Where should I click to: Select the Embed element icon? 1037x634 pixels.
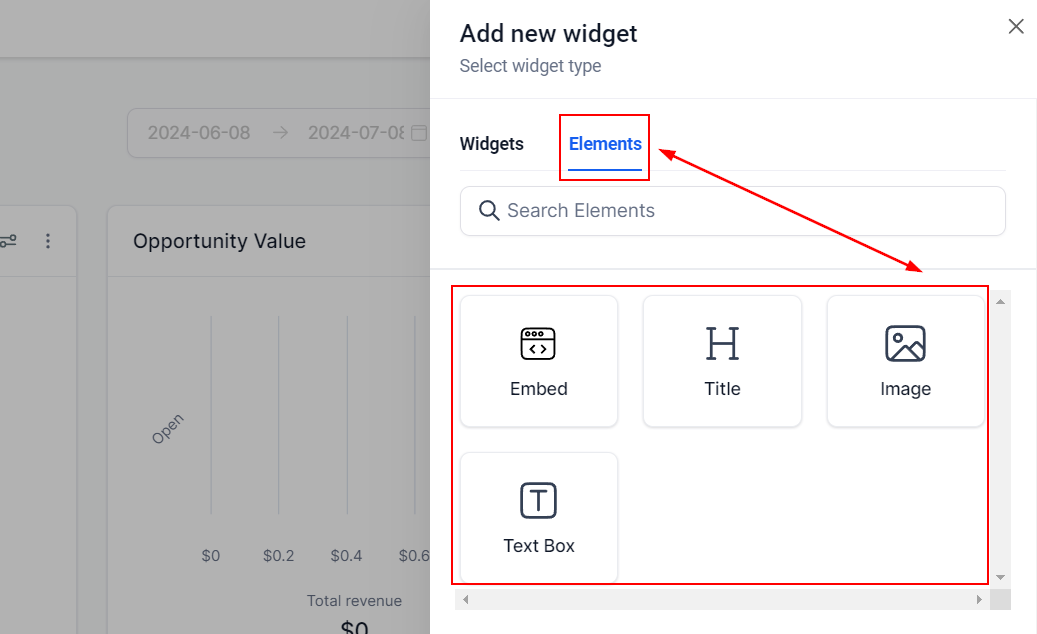pyautogui.click(x=538, y=344)
